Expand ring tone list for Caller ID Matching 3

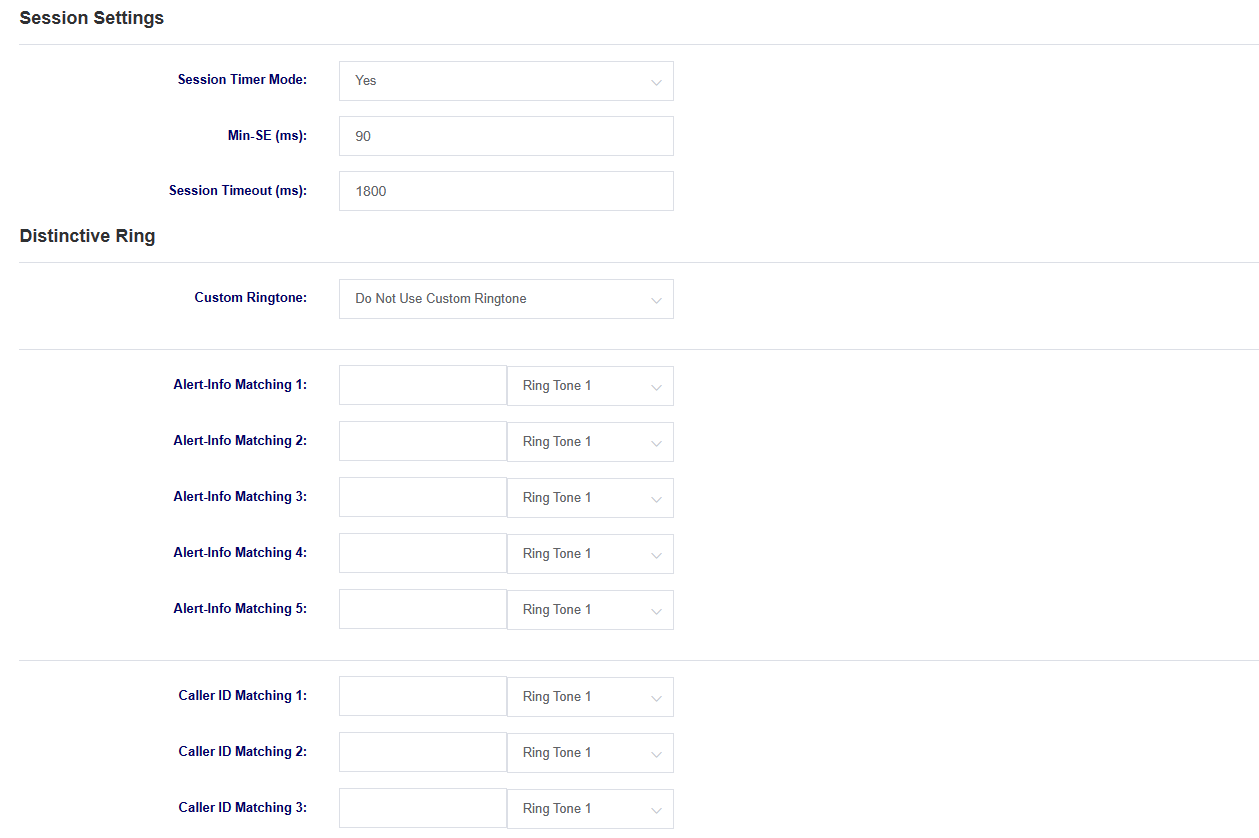(x=590, y=809)
